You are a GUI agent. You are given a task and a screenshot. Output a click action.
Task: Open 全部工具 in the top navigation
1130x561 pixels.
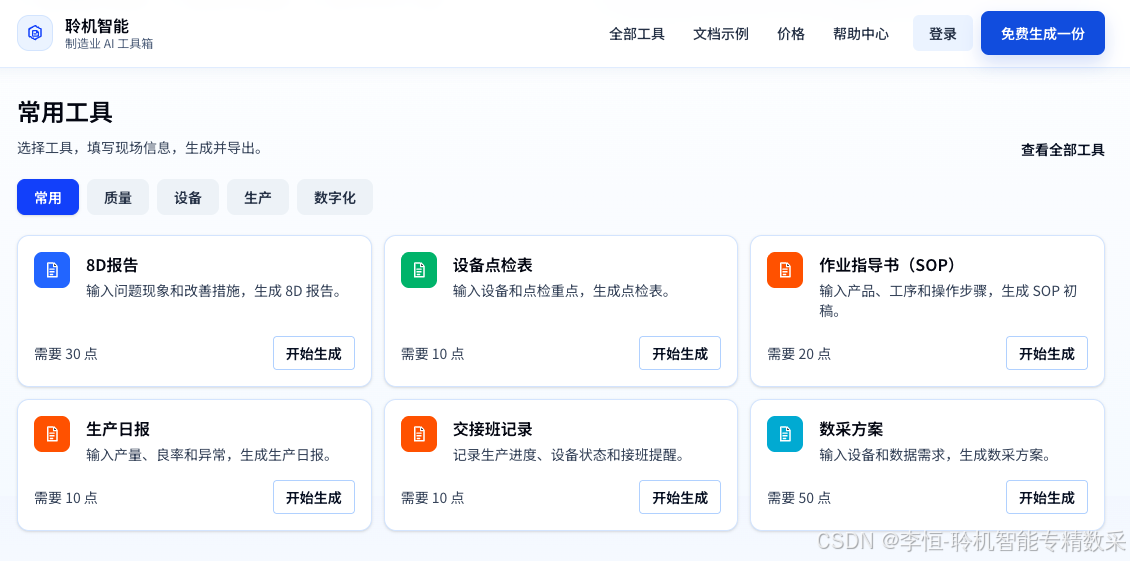click(x=637, y=34)
